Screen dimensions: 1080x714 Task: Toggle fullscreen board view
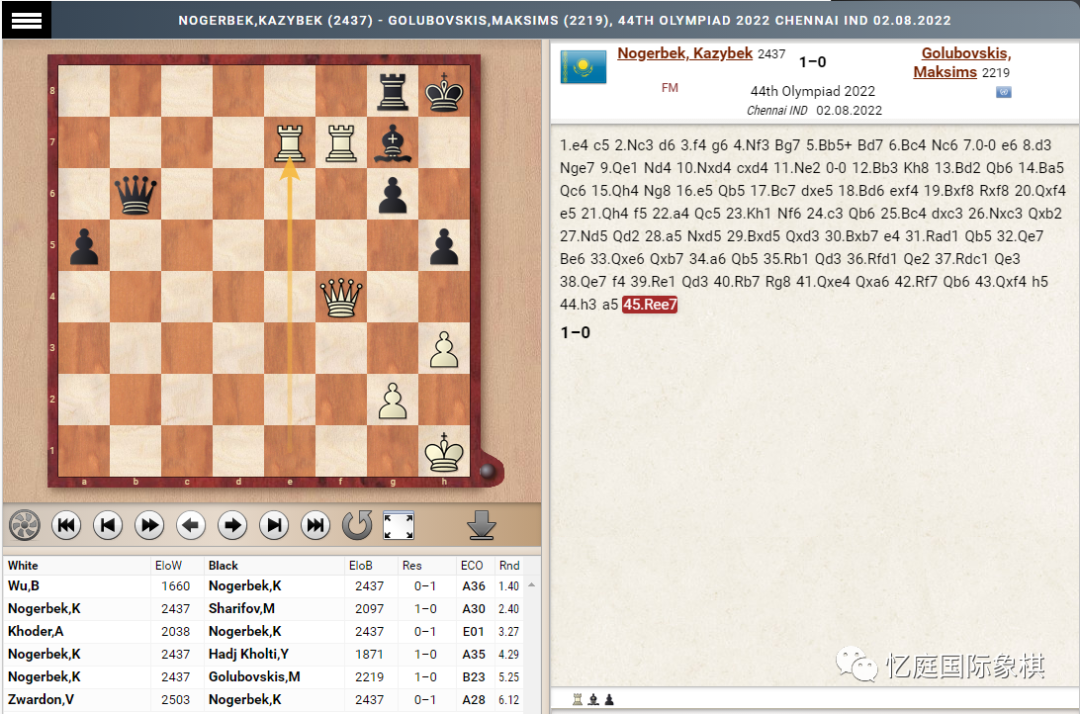point(399,526)
